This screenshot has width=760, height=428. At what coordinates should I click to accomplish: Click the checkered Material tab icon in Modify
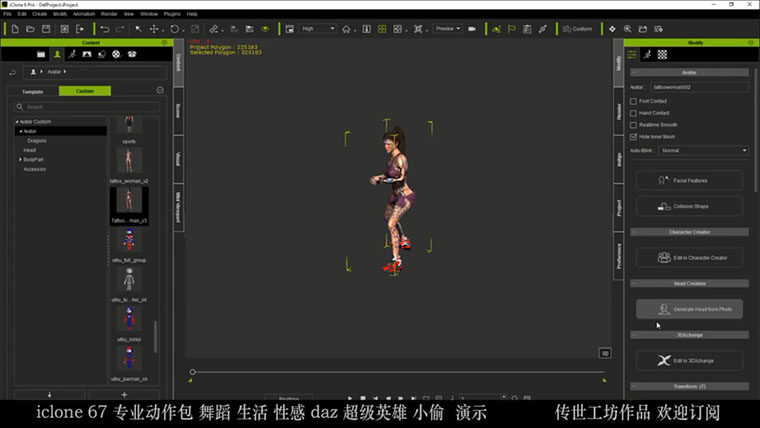(662, 55)
